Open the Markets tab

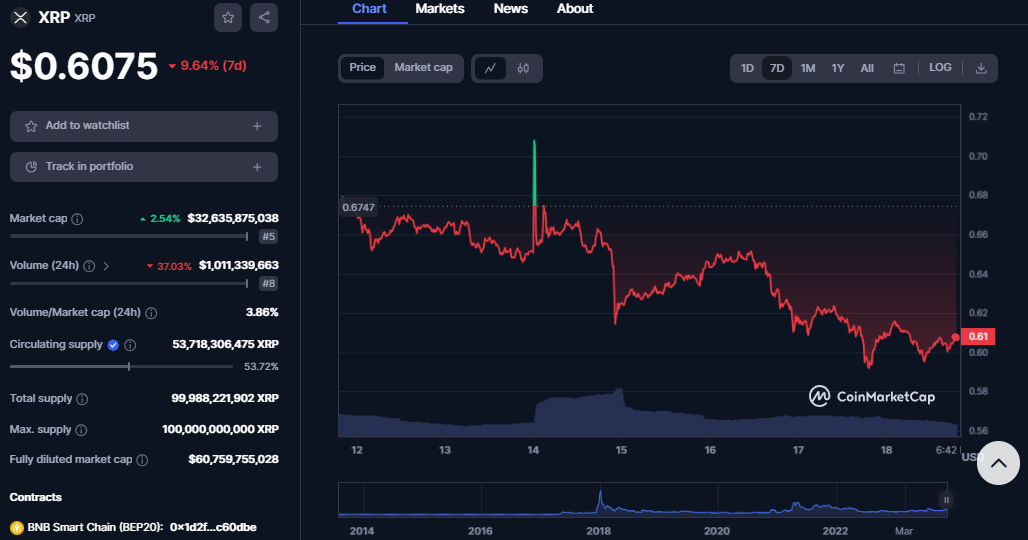click(440, 9)
